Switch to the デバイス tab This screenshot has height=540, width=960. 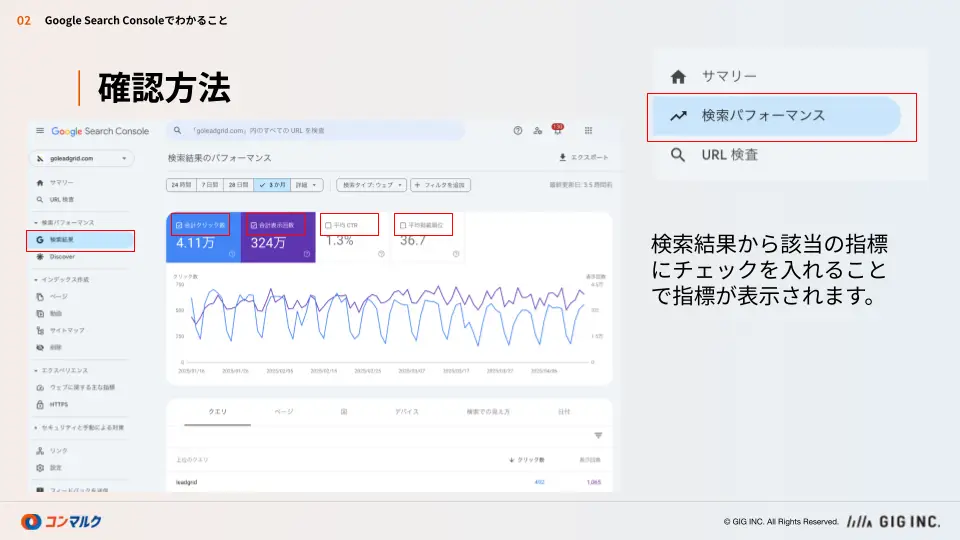[407, 412]
